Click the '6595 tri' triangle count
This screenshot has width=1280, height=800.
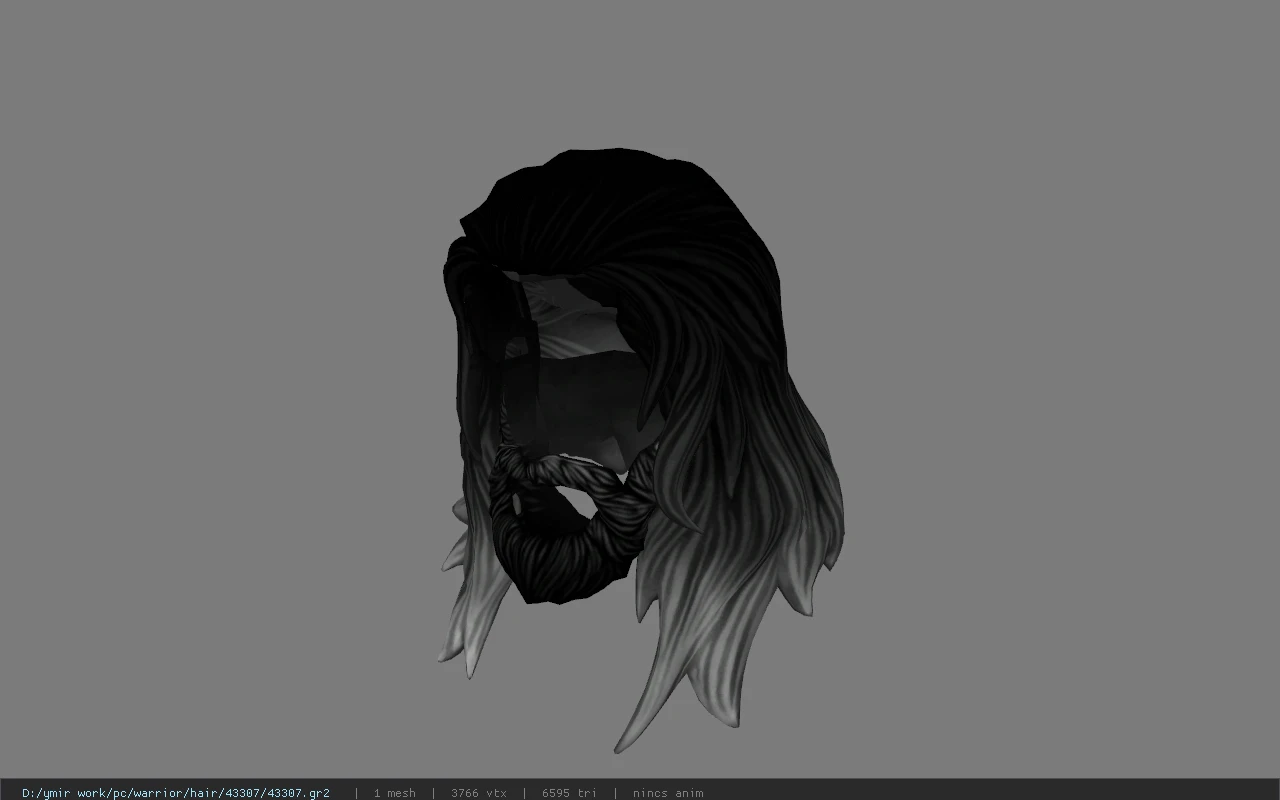[569, 793]
